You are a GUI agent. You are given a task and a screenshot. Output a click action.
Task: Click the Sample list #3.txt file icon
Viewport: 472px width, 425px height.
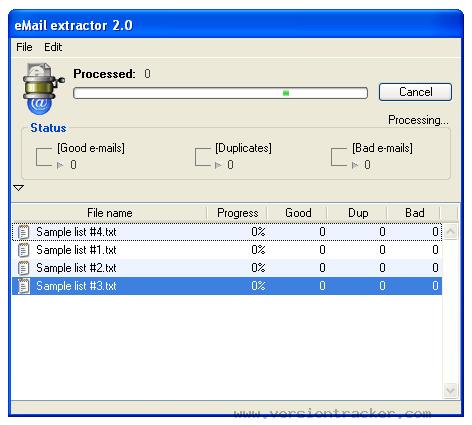[x=23, y=286]
